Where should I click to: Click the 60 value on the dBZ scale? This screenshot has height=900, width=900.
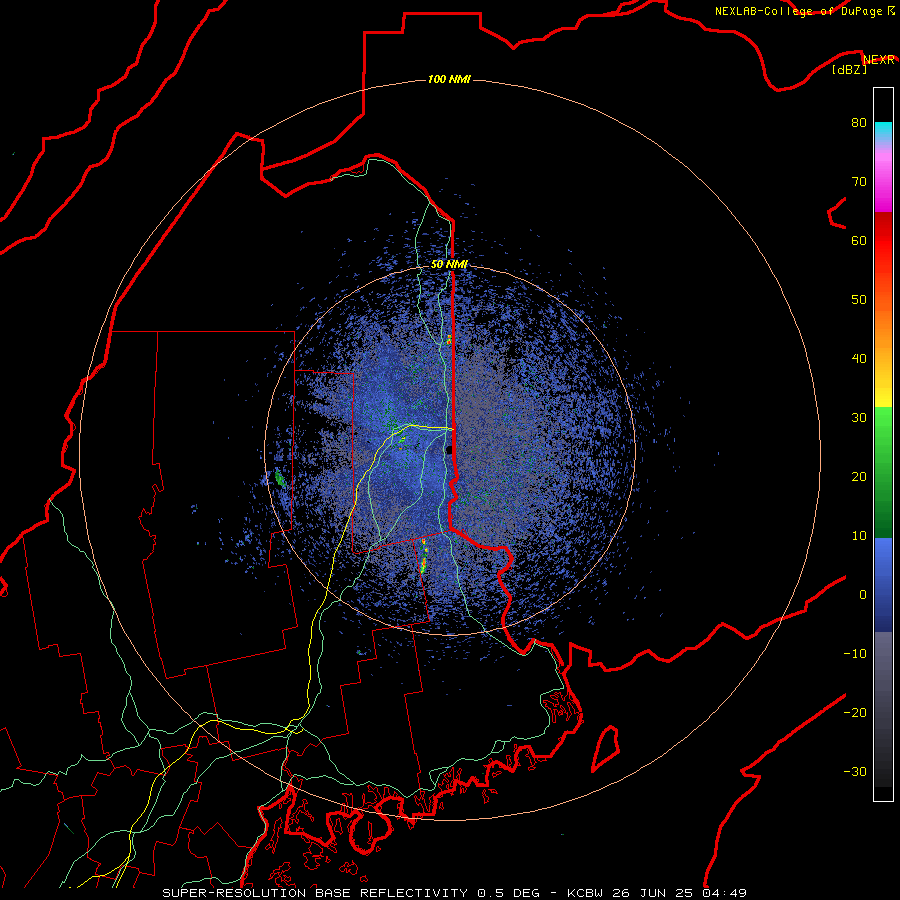pos(859,241)
